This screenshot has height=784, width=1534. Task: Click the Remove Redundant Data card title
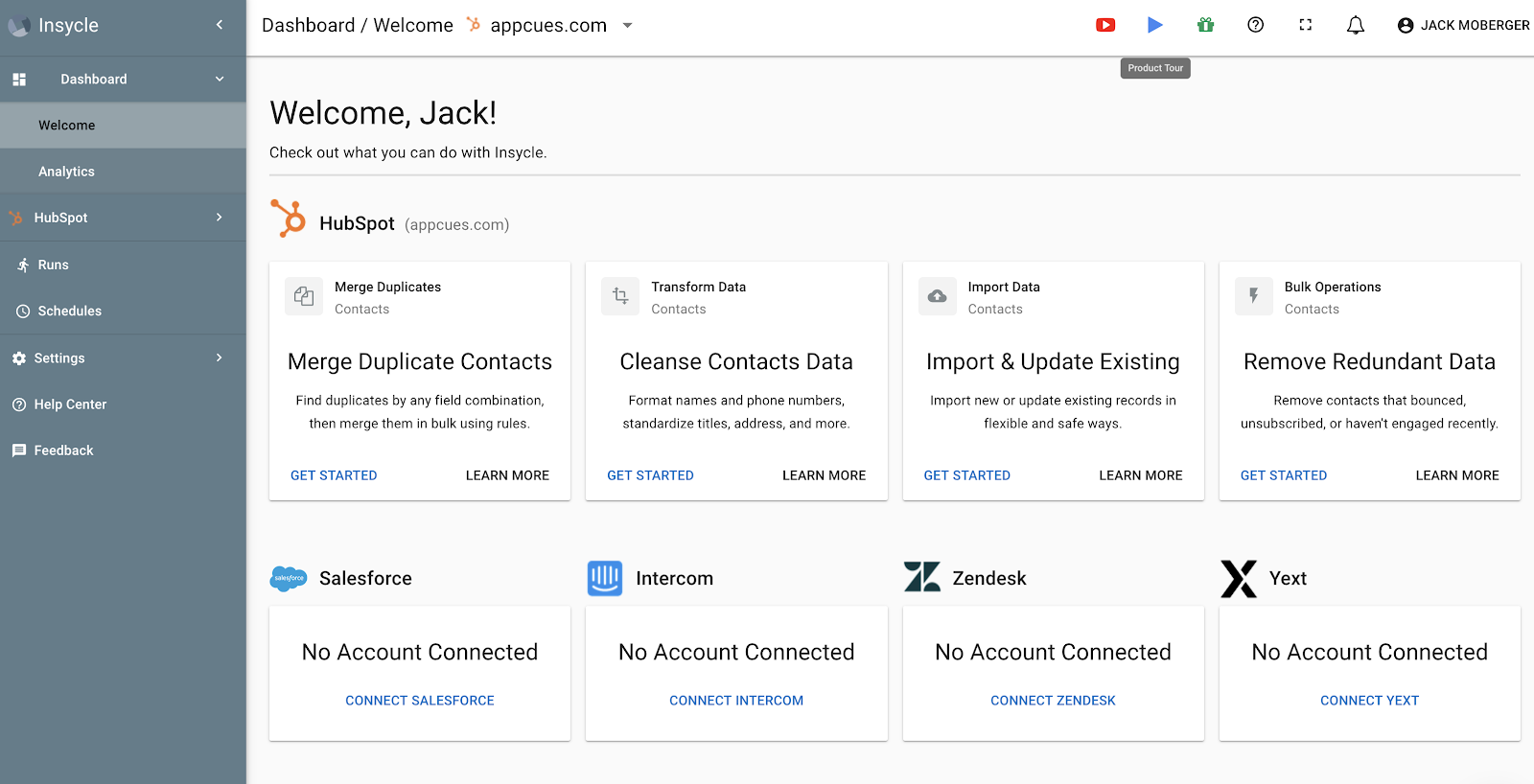click(1369, 361)
